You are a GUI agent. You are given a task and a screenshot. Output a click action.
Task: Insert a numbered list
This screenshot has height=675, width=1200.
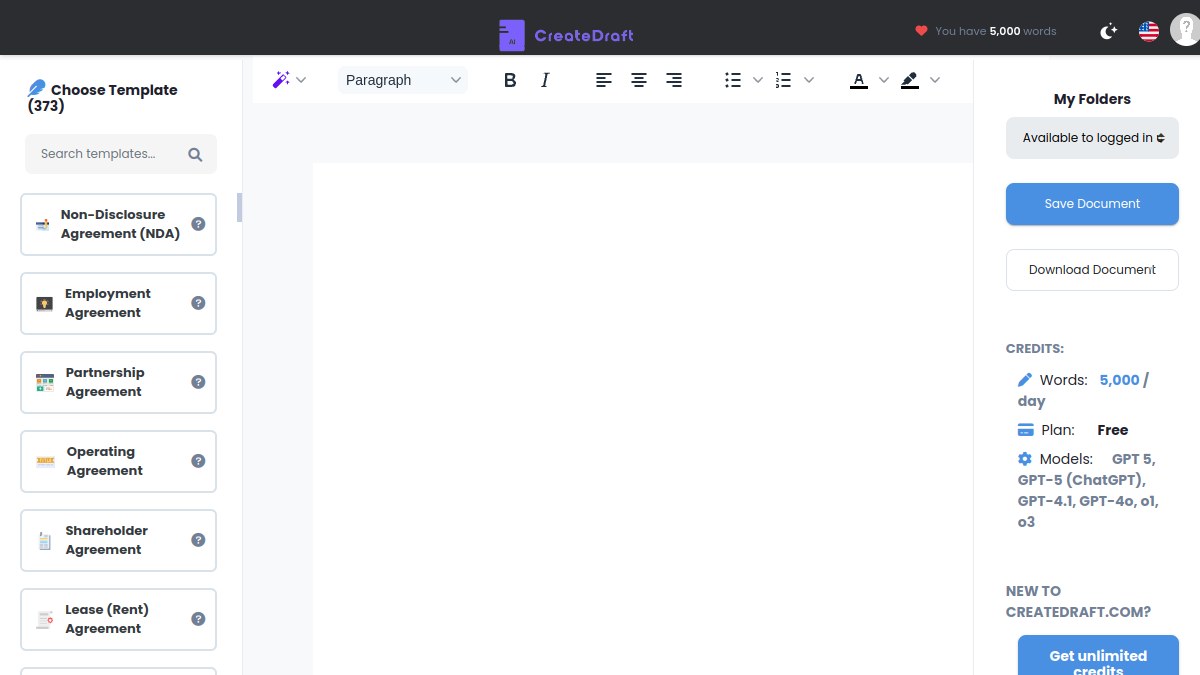(x=784, y=80)
